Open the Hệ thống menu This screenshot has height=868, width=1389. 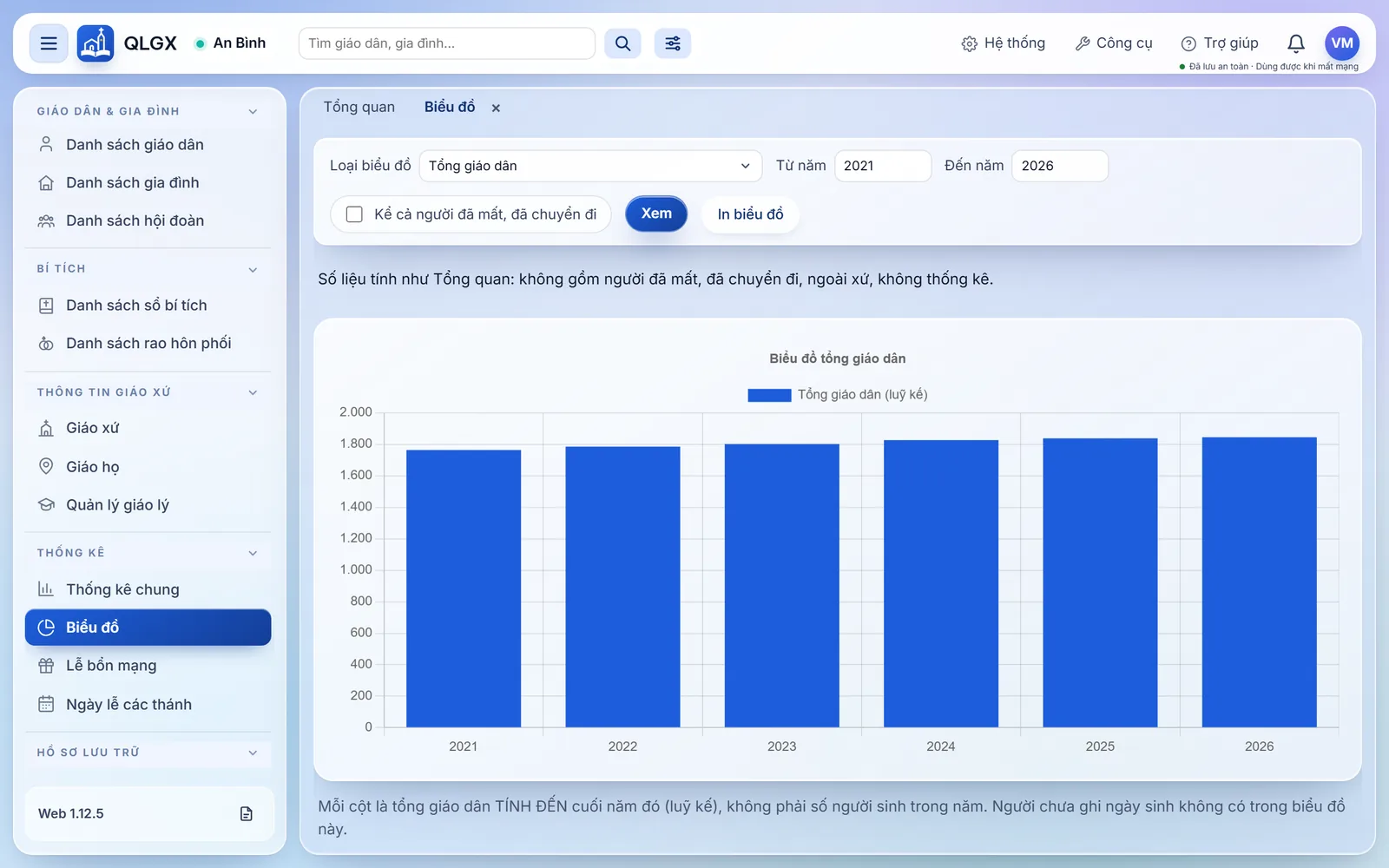(x=1004, y=43)
